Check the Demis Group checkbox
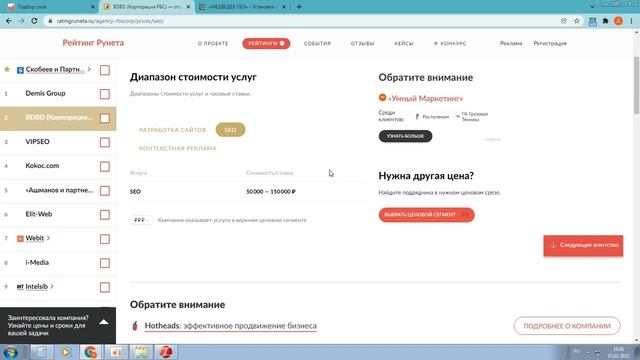The height and width of the screenshot is (360, 640). tap(105, 94)
